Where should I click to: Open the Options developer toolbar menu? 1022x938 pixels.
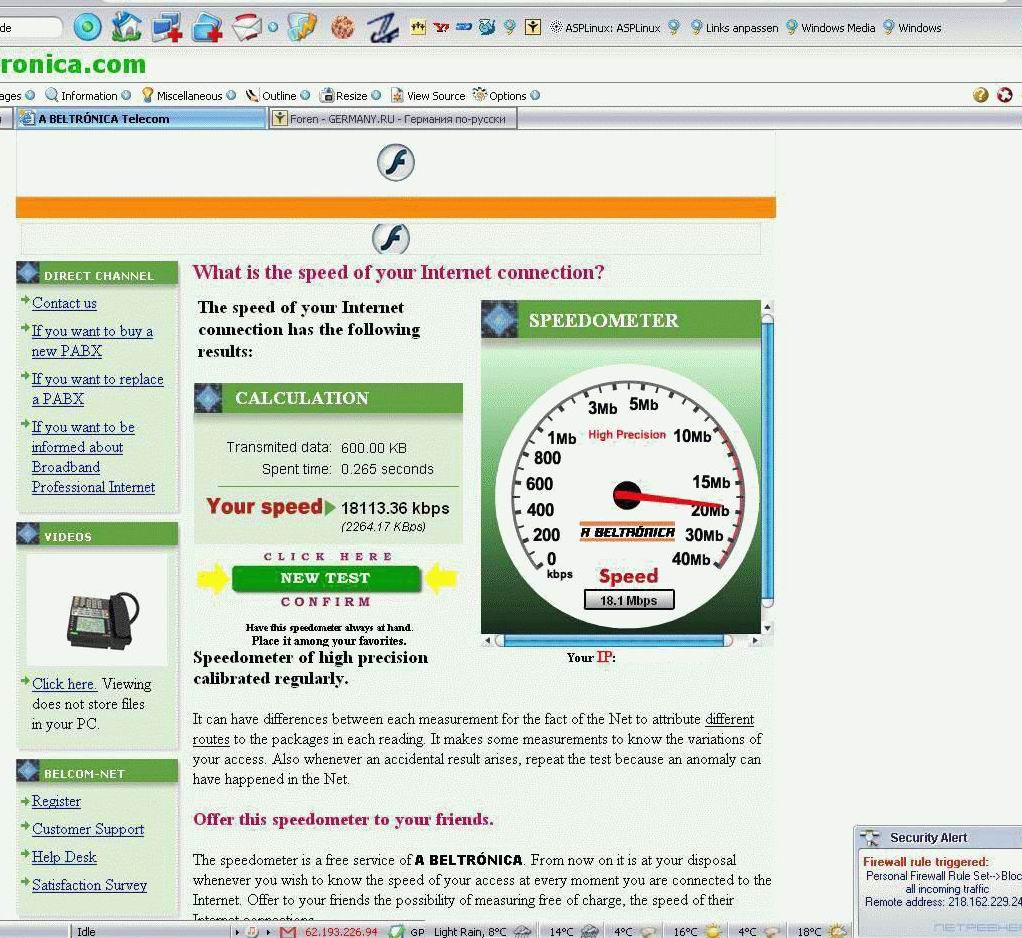[x=506, y=96]
